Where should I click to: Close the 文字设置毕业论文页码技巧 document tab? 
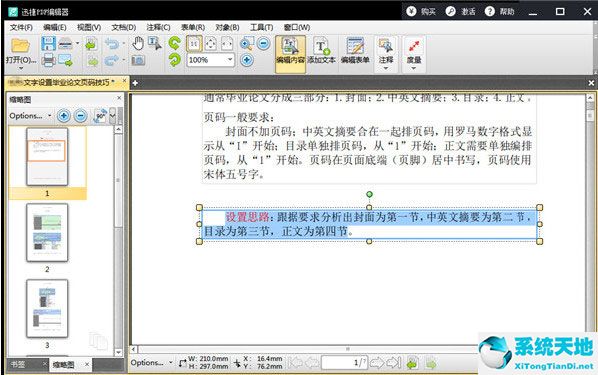[124, 81]
